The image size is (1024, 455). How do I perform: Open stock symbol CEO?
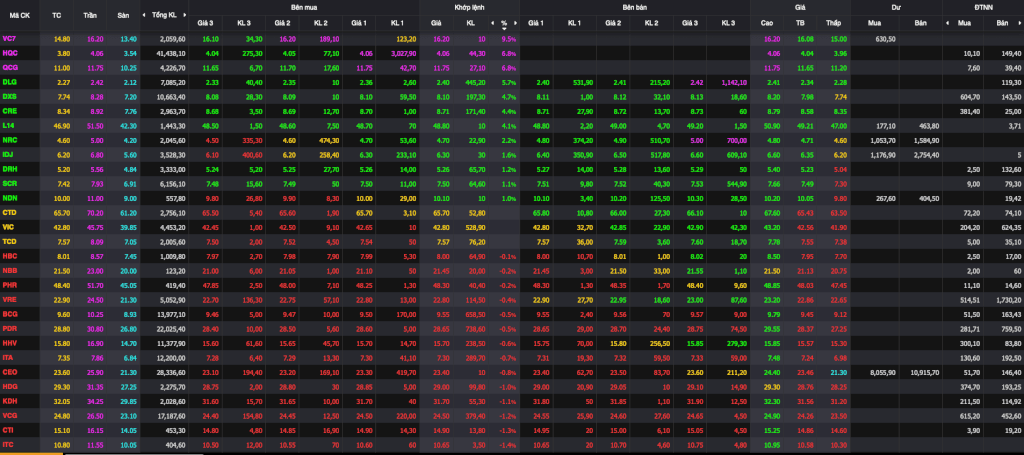pyautogui.click(x=9, y=372)
